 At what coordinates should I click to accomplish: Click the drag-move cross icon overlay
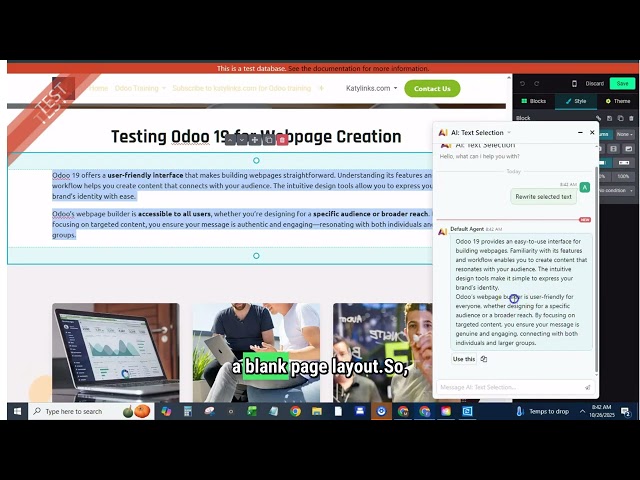coord(255,140)
